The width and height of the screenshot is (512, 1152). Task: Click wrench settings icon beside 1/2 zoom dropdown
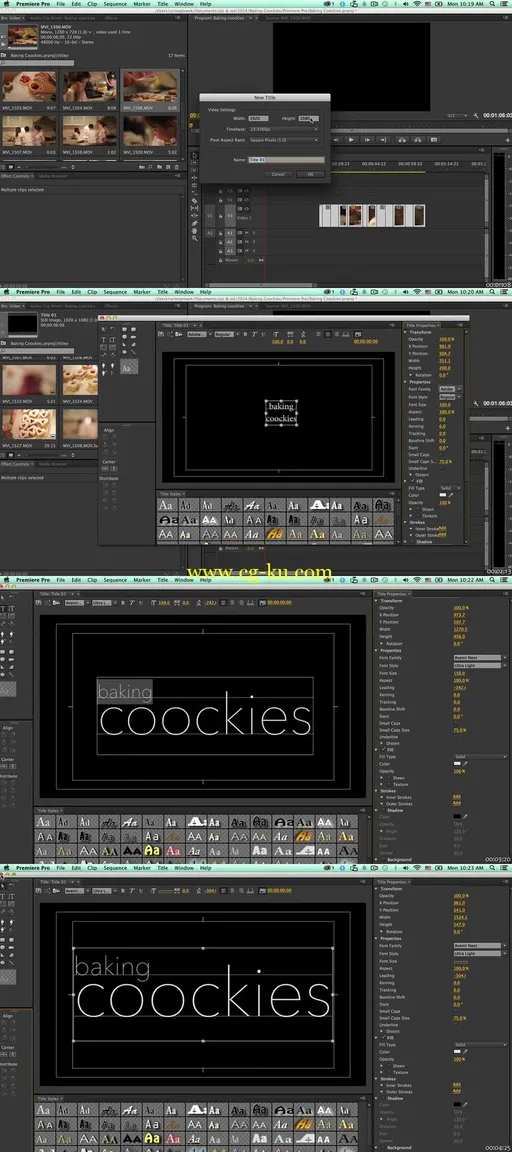(x=478, y=115)
